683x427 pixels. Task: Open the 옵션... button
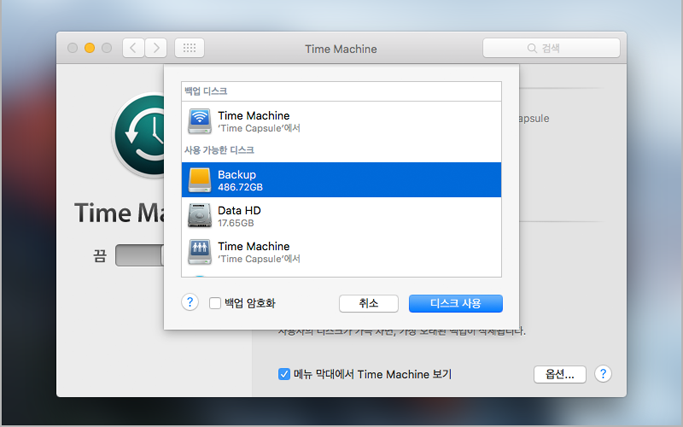coord(560,374)
